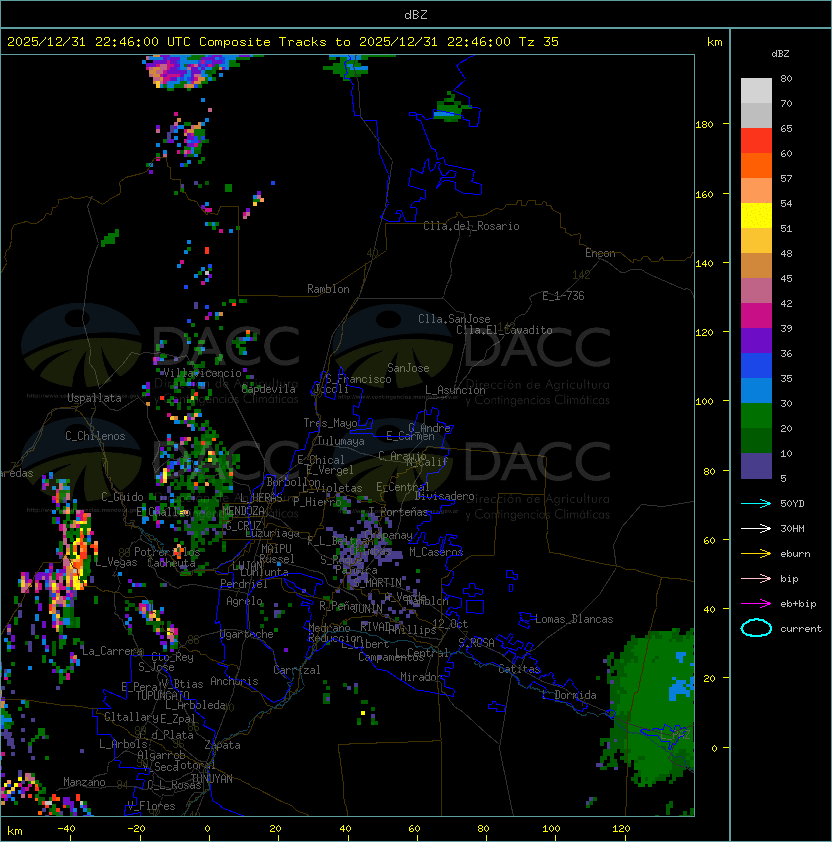Click the 'current' legend label
The height and width of the screenshot is (842, 832).
click(801, 629)
